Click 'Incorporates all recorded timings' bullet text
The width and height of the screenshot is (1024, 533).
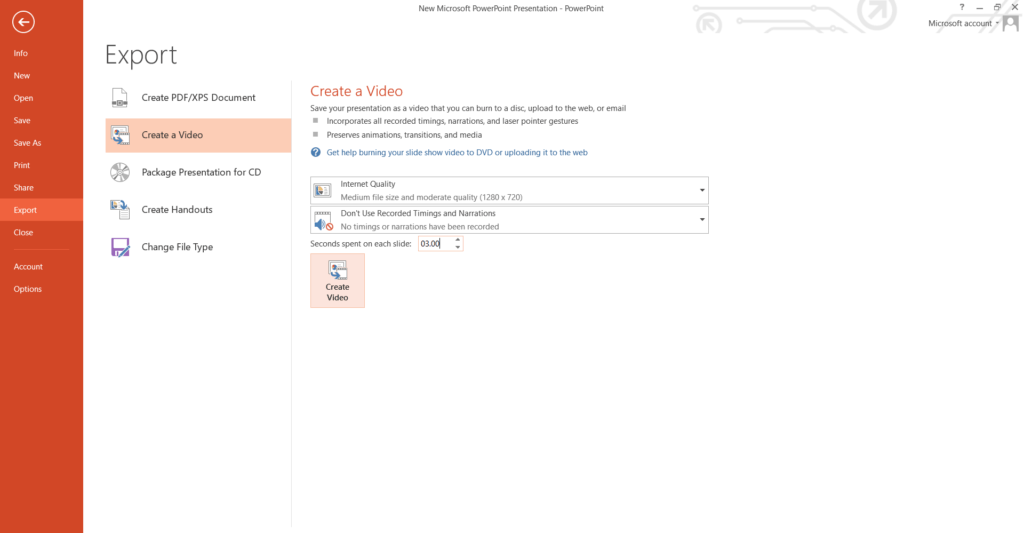(x=452, y=121)
